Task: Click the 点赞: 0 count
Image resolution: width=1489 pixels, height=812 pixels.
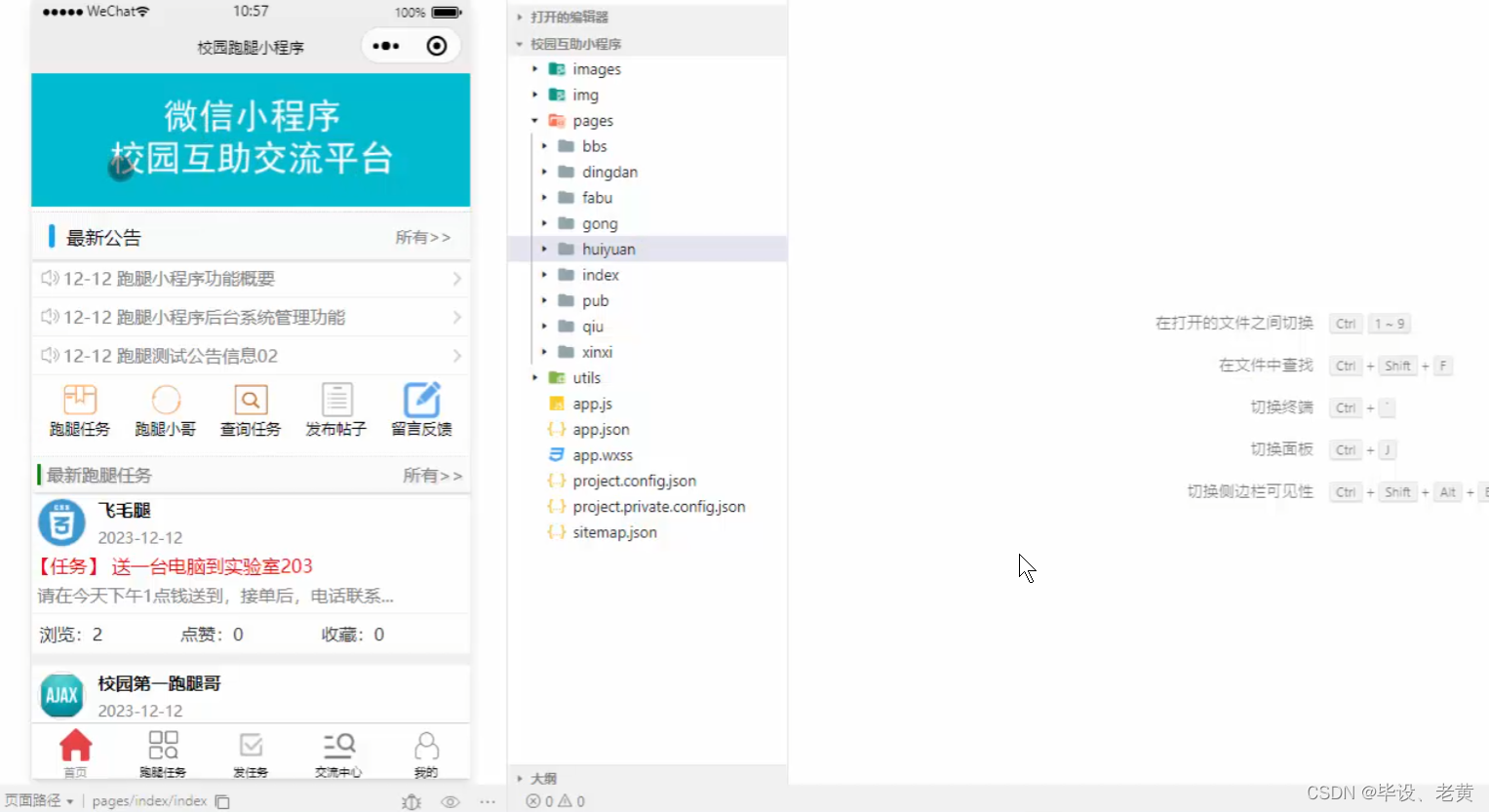Action: 212,635
